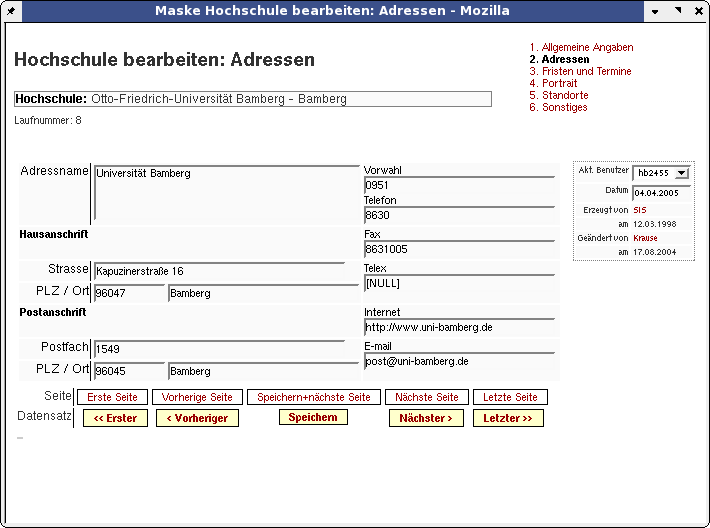Save the record with Speichern

click(313, 417)
